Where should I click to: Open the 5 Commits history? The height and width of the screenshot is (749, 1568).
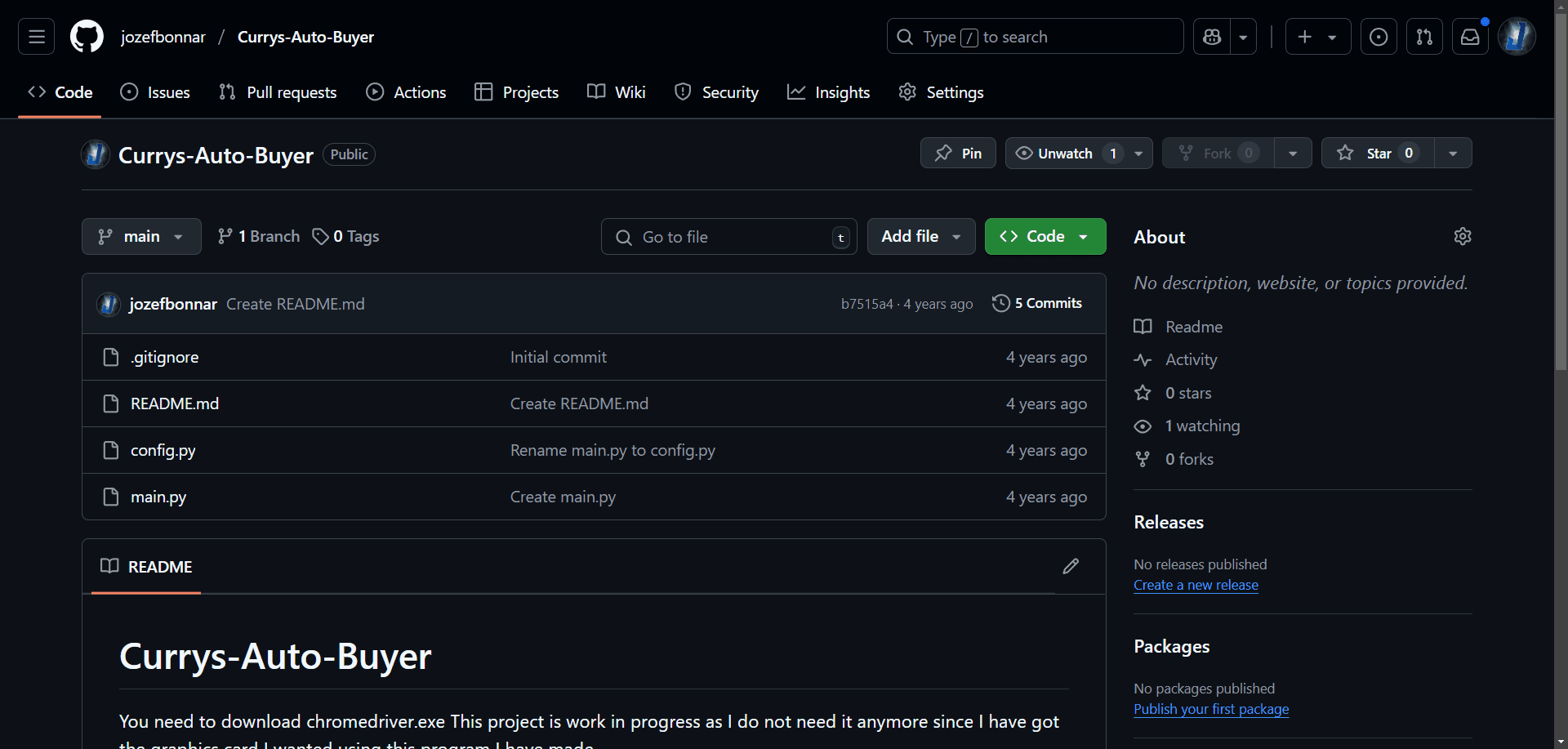click(1037, 303)
